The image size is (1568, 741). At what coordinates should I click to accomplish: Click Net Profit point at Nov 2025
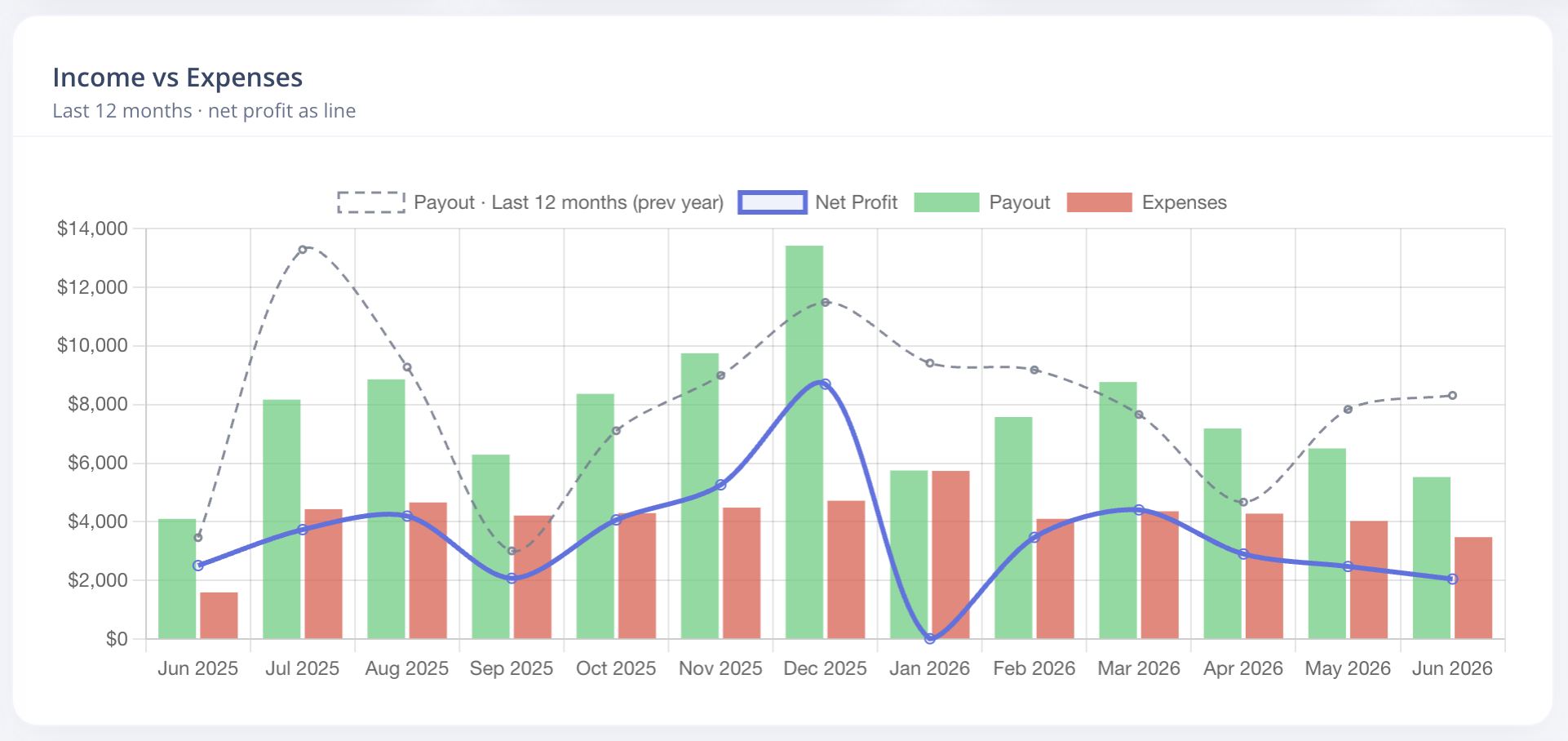point(721,485)
